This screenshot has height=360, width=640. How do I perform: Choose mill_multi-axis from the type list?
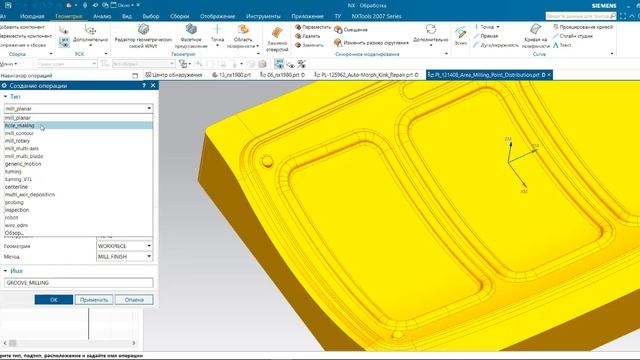tap(78, 149)
